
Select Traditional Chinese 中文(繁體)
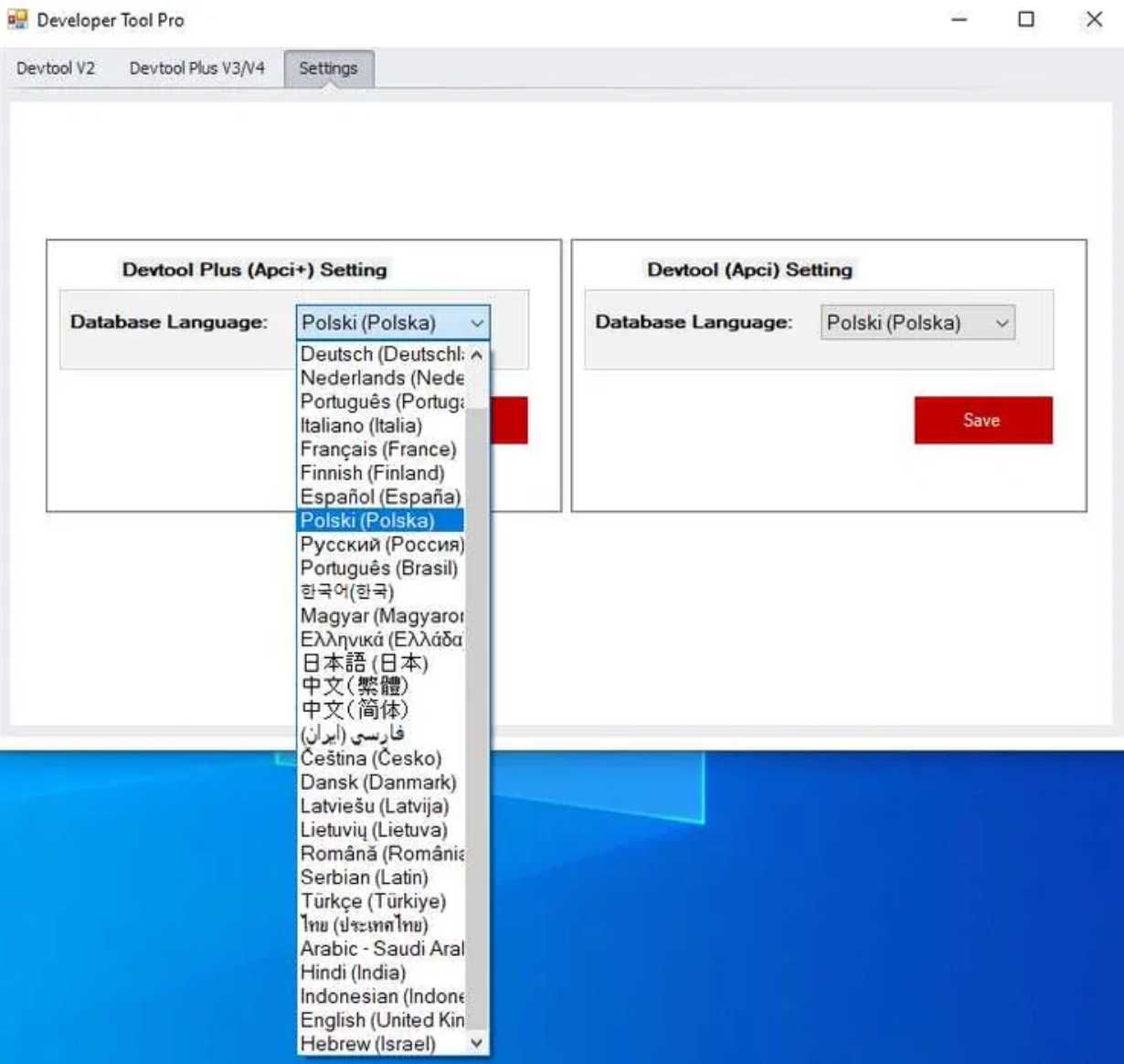point(382,686)
